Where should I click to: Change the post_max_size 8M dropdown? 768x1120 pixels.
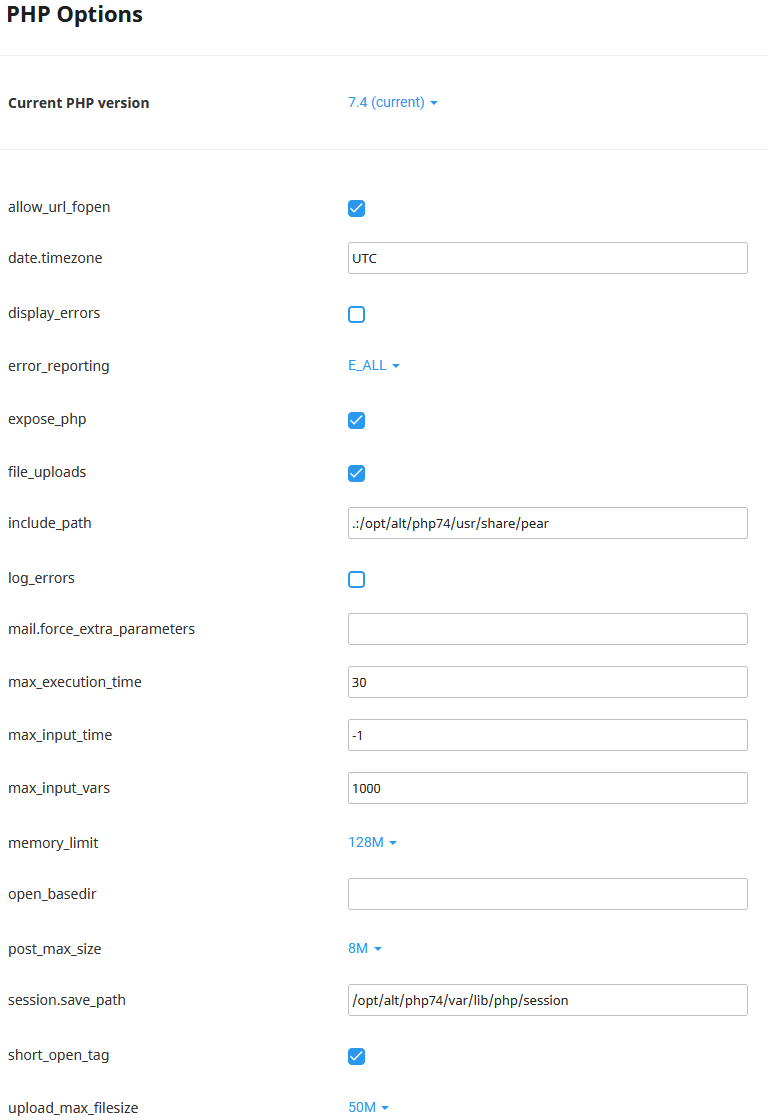pos(365,948)
